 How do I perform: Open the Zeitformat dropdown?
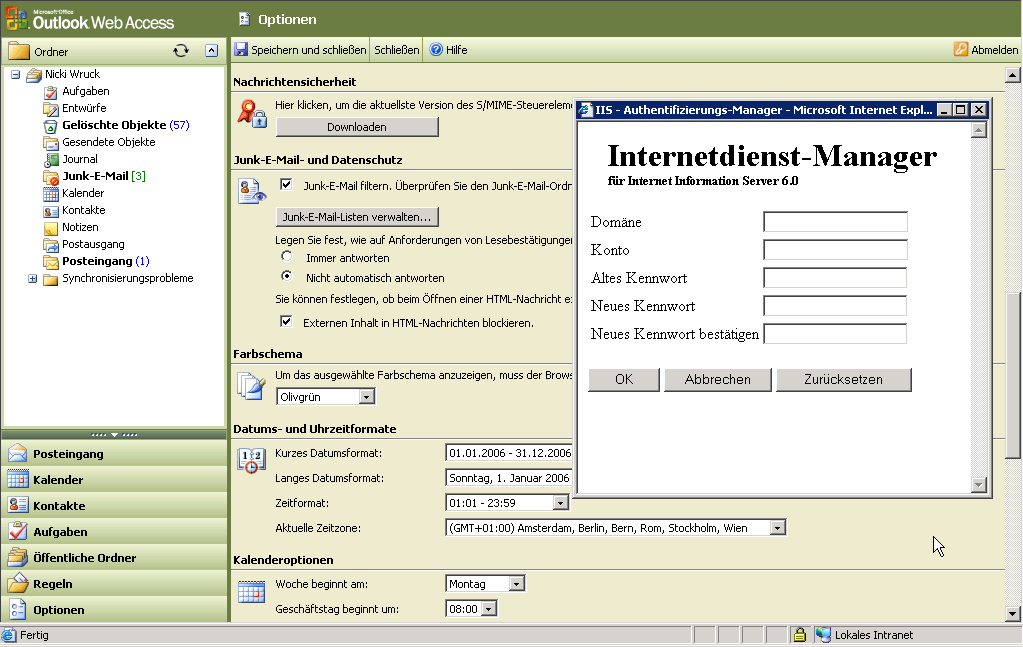tap(560, 503)
